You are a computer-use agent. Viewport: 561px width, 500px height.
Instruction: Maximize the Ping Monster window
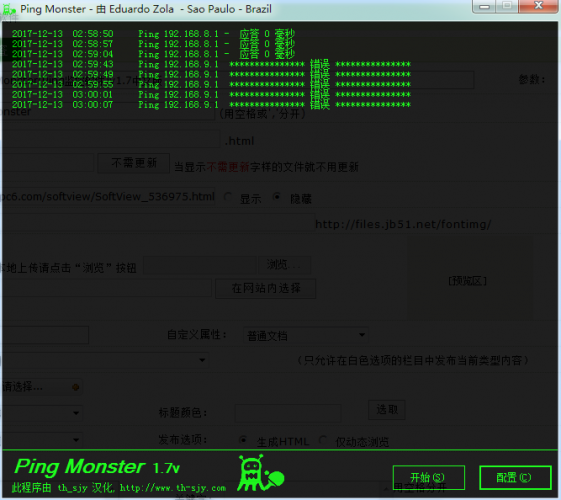click(x=507, y=6)
